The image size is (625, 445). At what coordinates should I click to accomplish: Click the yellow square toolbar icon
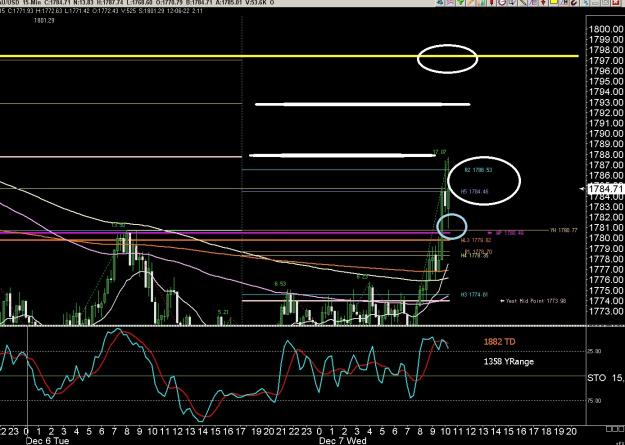pyautogui.click(x=553, y=2)
